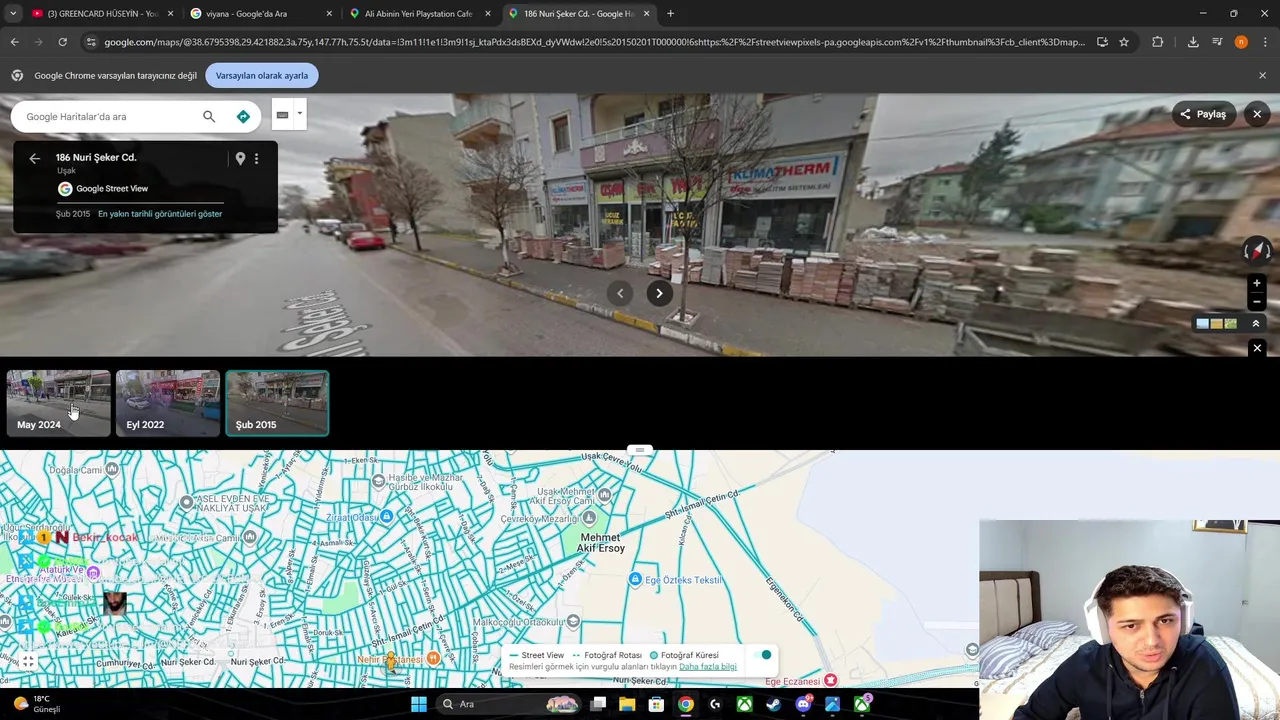Select the Şub 2015 Street View thumbnail
Screen dimensions: 1280x720
pyautogui.click(x=277, y=403)
